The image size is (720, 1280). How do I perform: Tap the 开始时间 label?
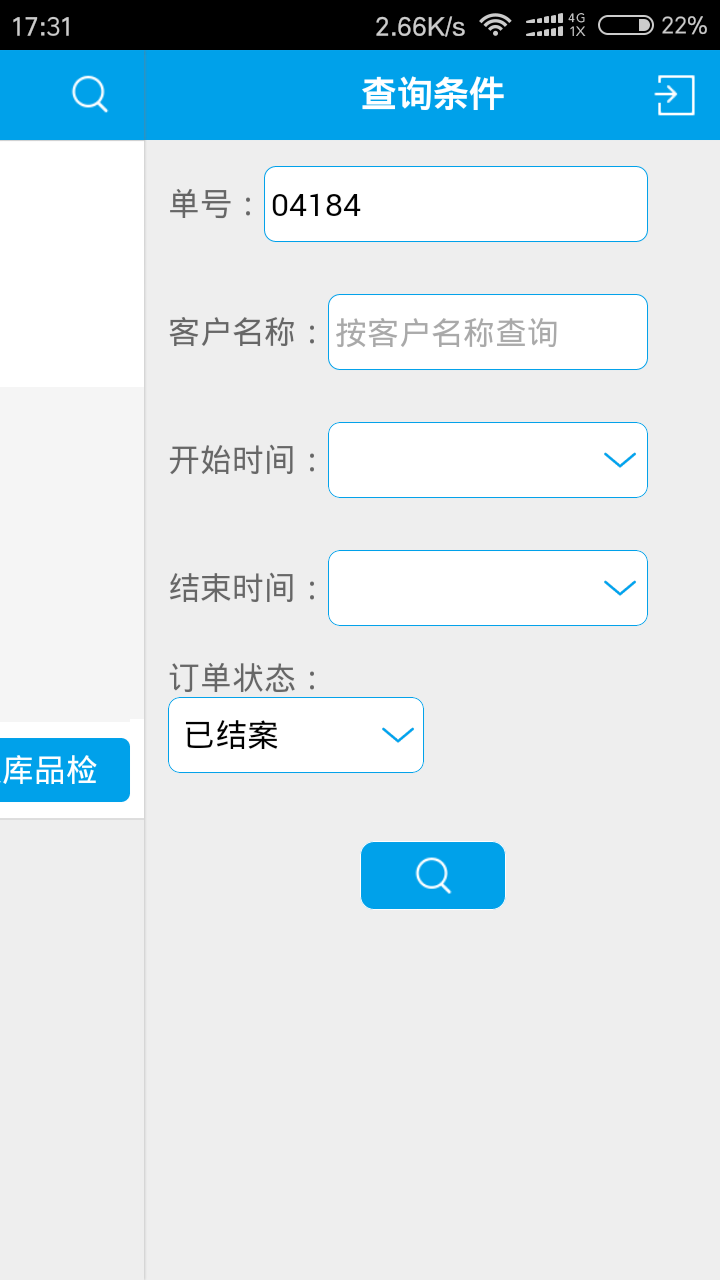(234, 460)
